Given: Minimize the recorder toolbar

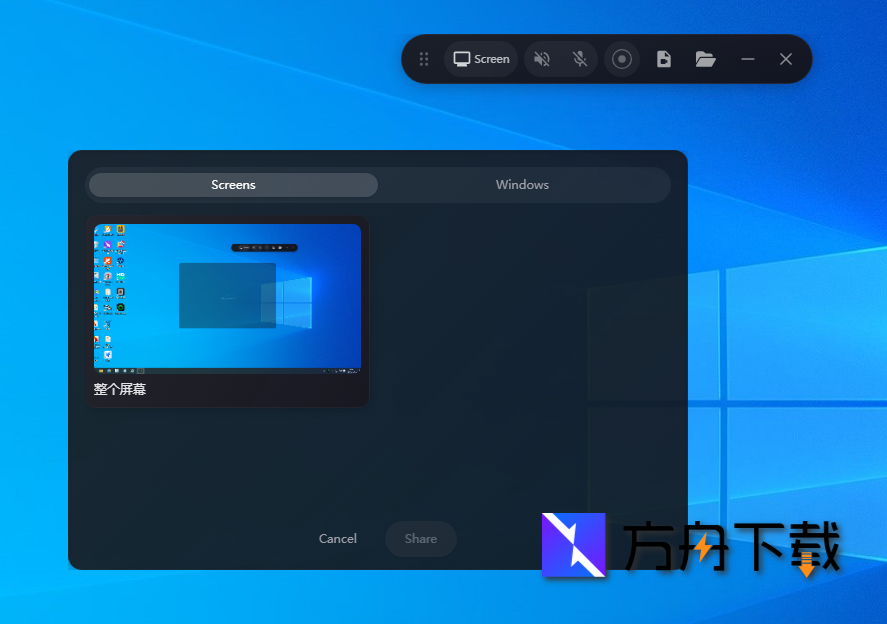Looking at the screenshot, I should tap(747, 59).
